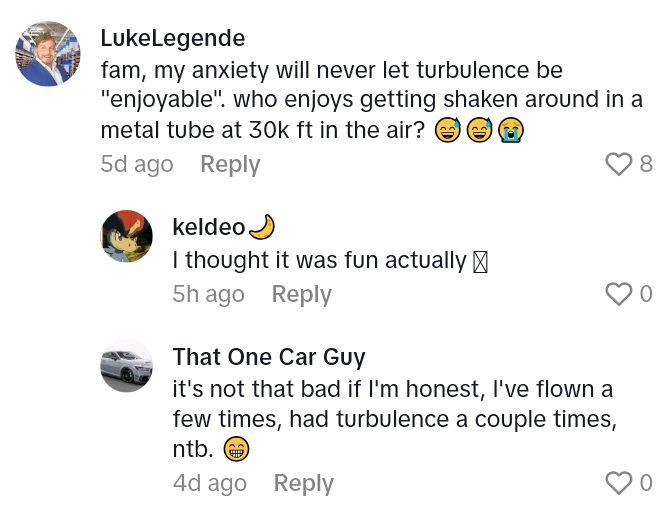Viewport: 665px width, 518px height.
Task: Open keldeo's avatar image
Action: point(127,237)
